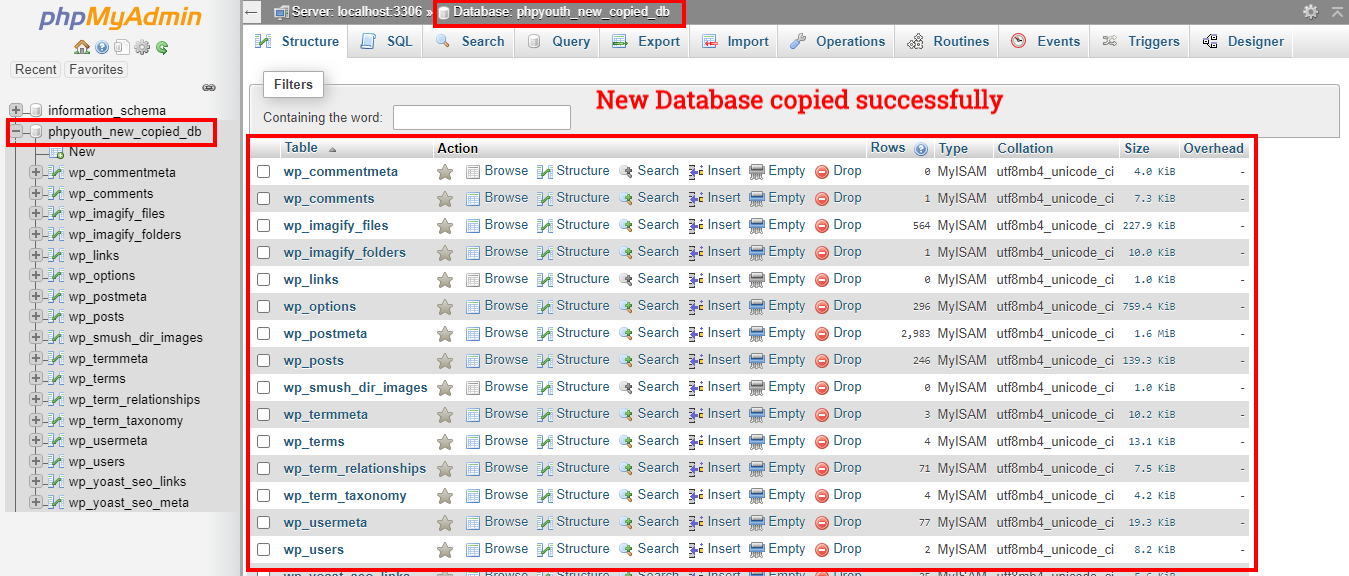The image size is (1349, 576).
Task: Tick the wp_term_relationships row checkbox
Action: [x=264, y=469]
